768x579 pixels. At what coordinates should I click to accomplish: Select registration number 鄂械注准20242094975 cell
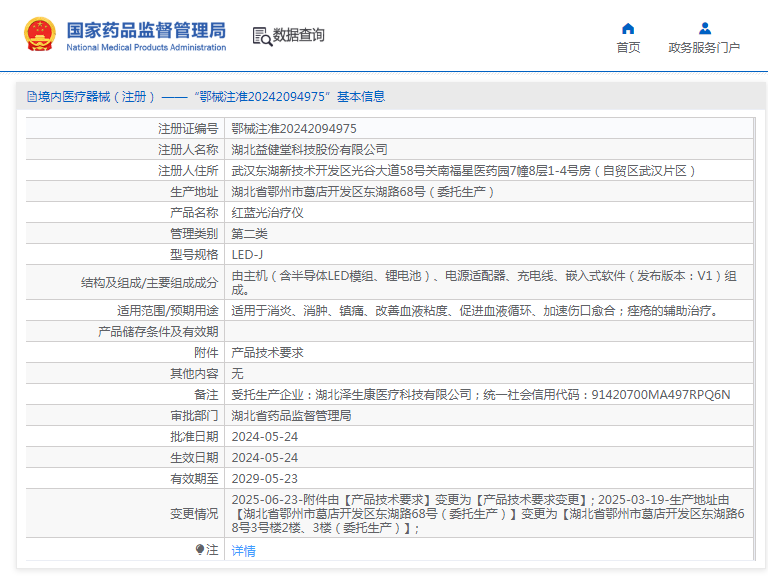tap(294, 128)
